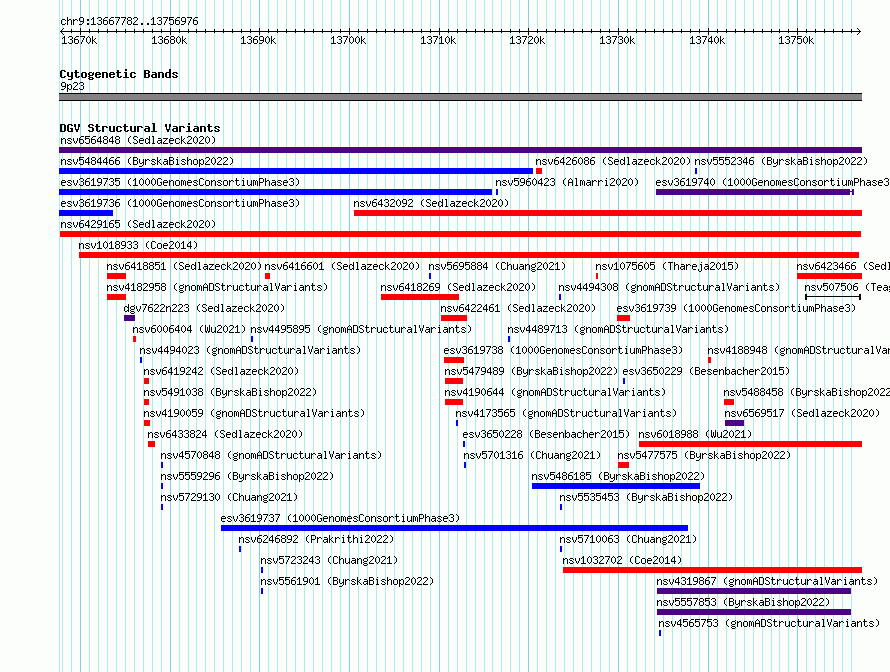This screenshot has width=890, height=672.
Task: Click nsv5695884 (Chuang2021) label
Action: (497, 266)
